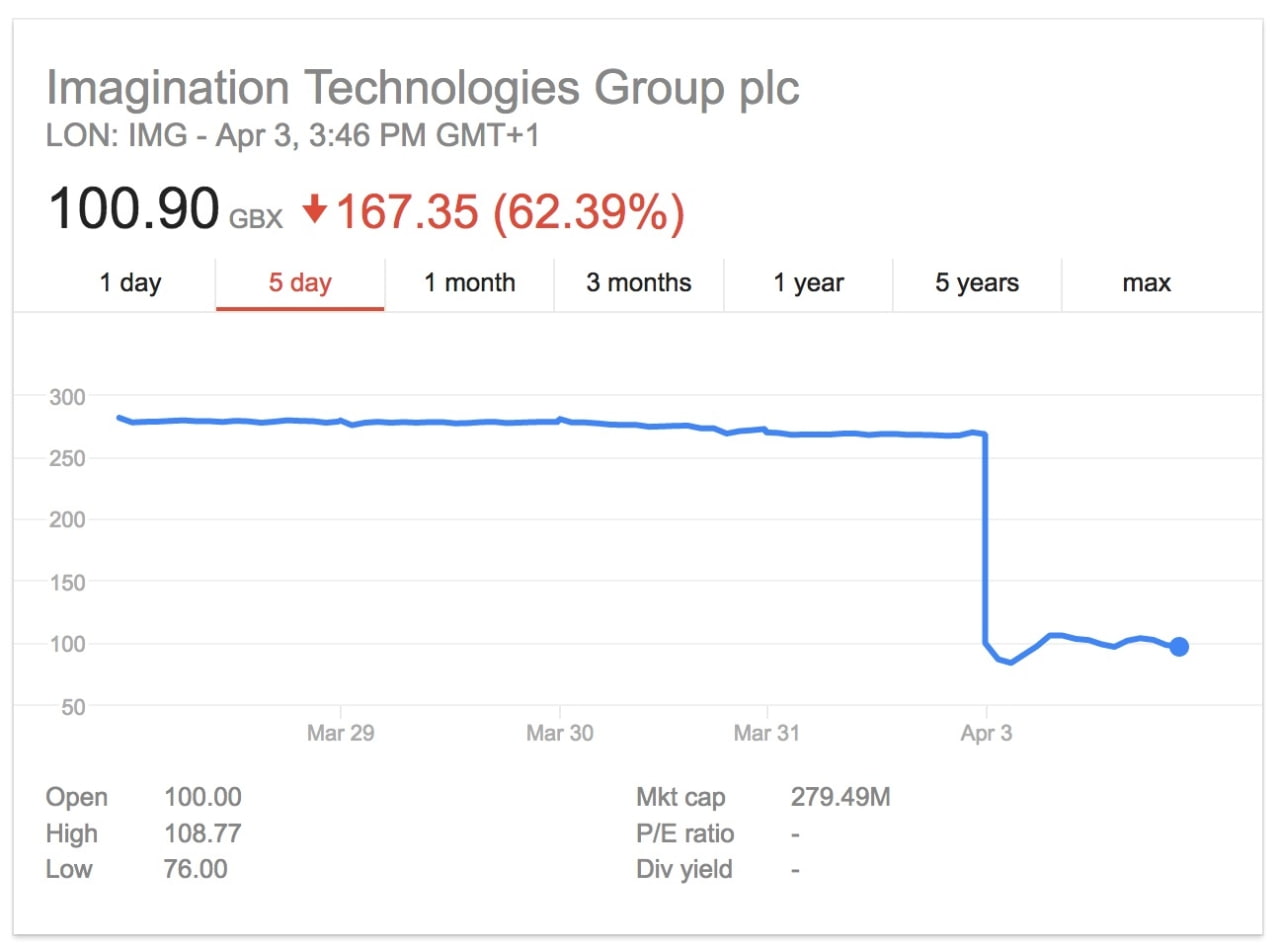Open the 1 month chart range
The image size is (1280, 948).
point(469,283)
